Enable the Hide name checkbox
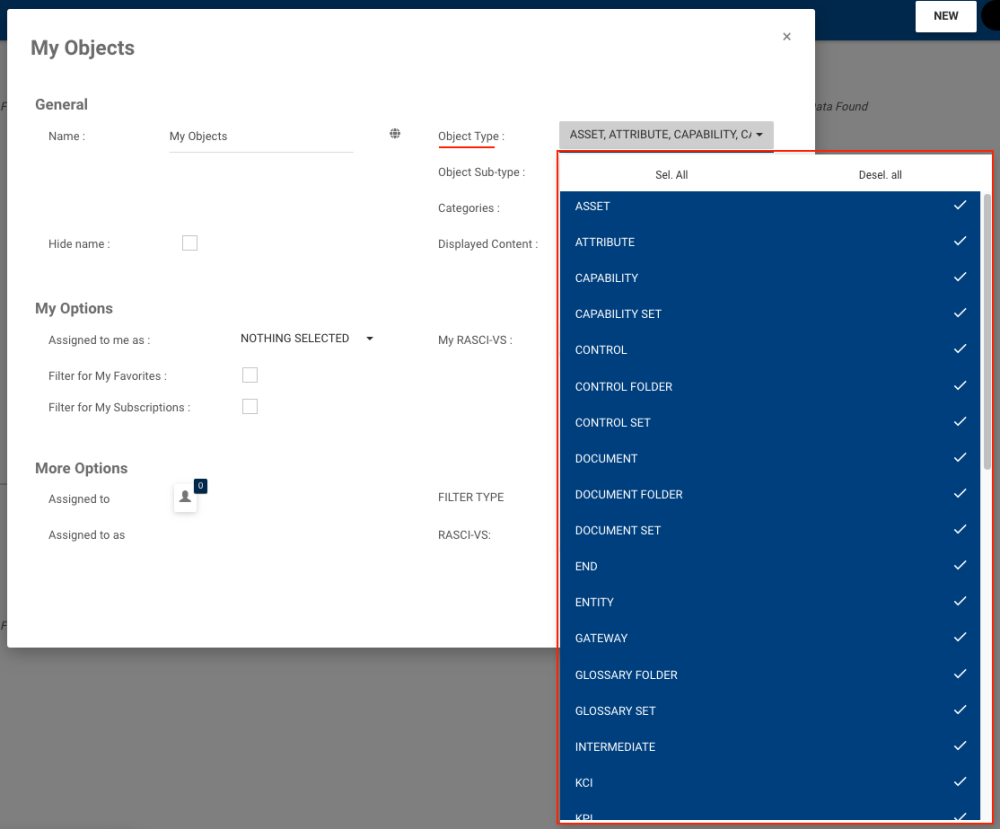Image resolution: width=1000 pixels, height=829 pixels. tap(190, 242)
